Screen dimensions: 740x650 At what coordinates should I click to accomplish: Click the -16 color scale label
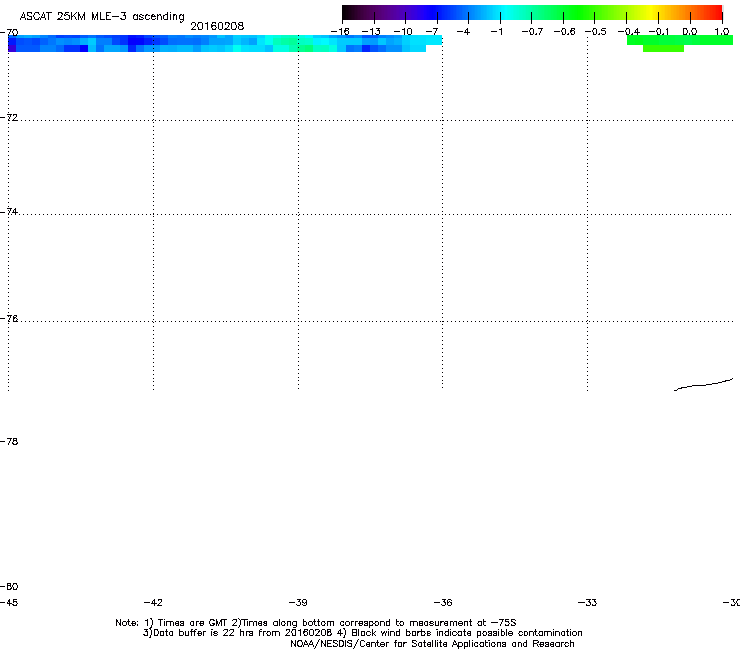(340, 32)
